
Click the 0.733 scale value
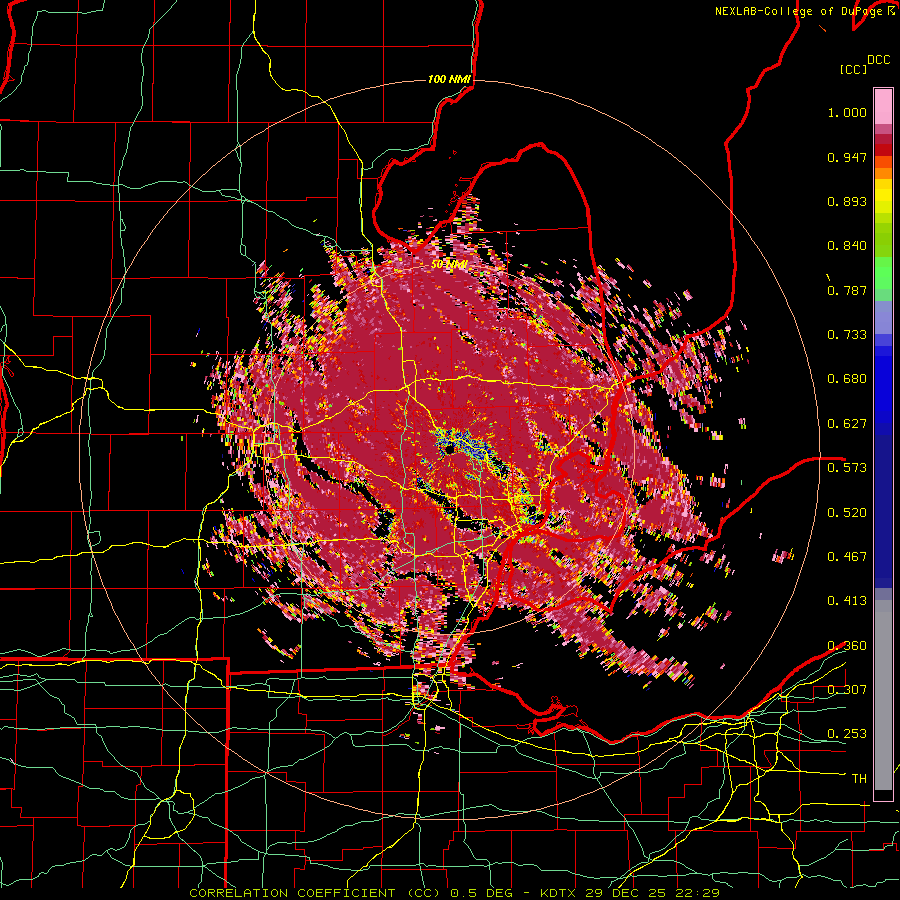[x=847, y=335]
